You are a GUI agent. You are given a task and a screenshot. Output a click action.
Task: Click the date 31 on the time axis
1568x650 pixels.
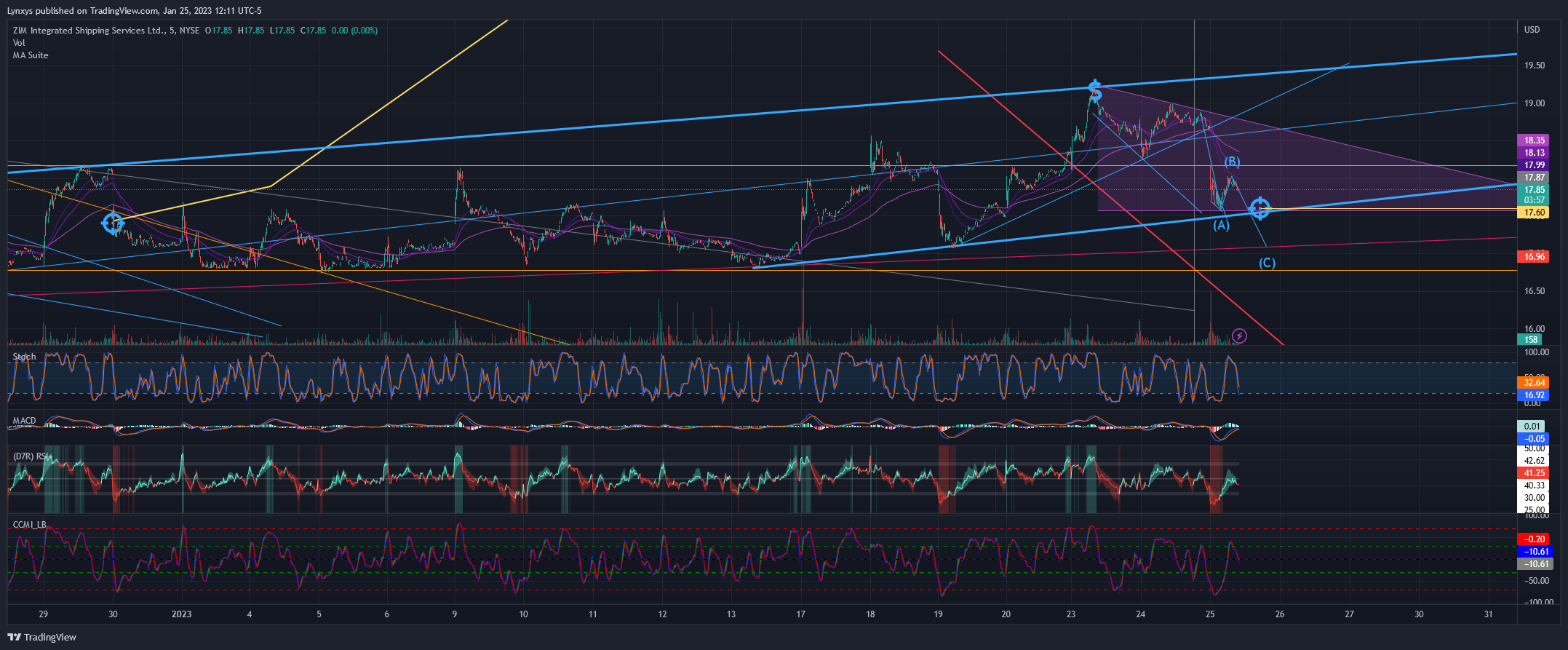pos(1489,614)
